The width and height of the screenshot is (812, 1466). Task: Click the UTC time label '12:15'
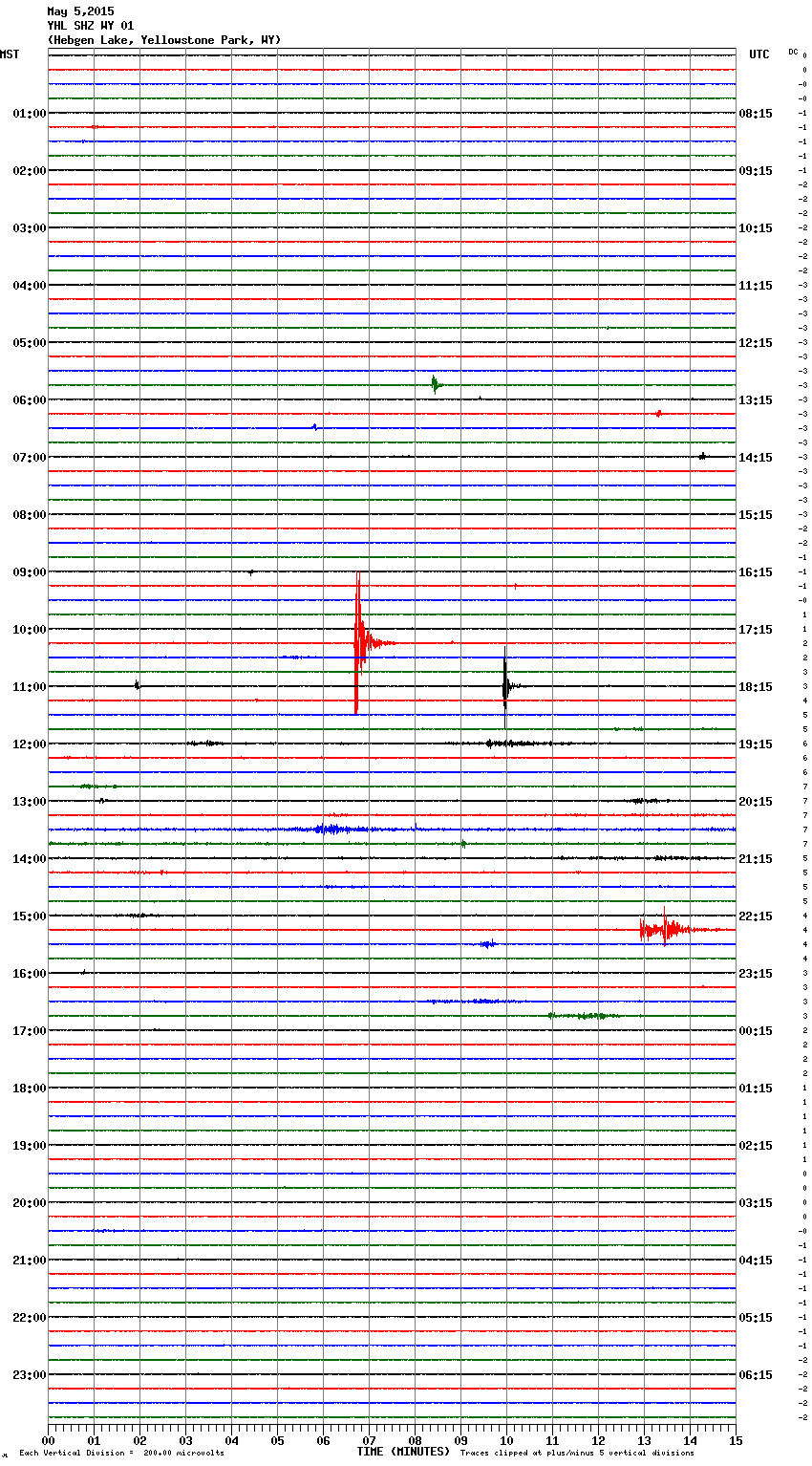click(756, 343)
